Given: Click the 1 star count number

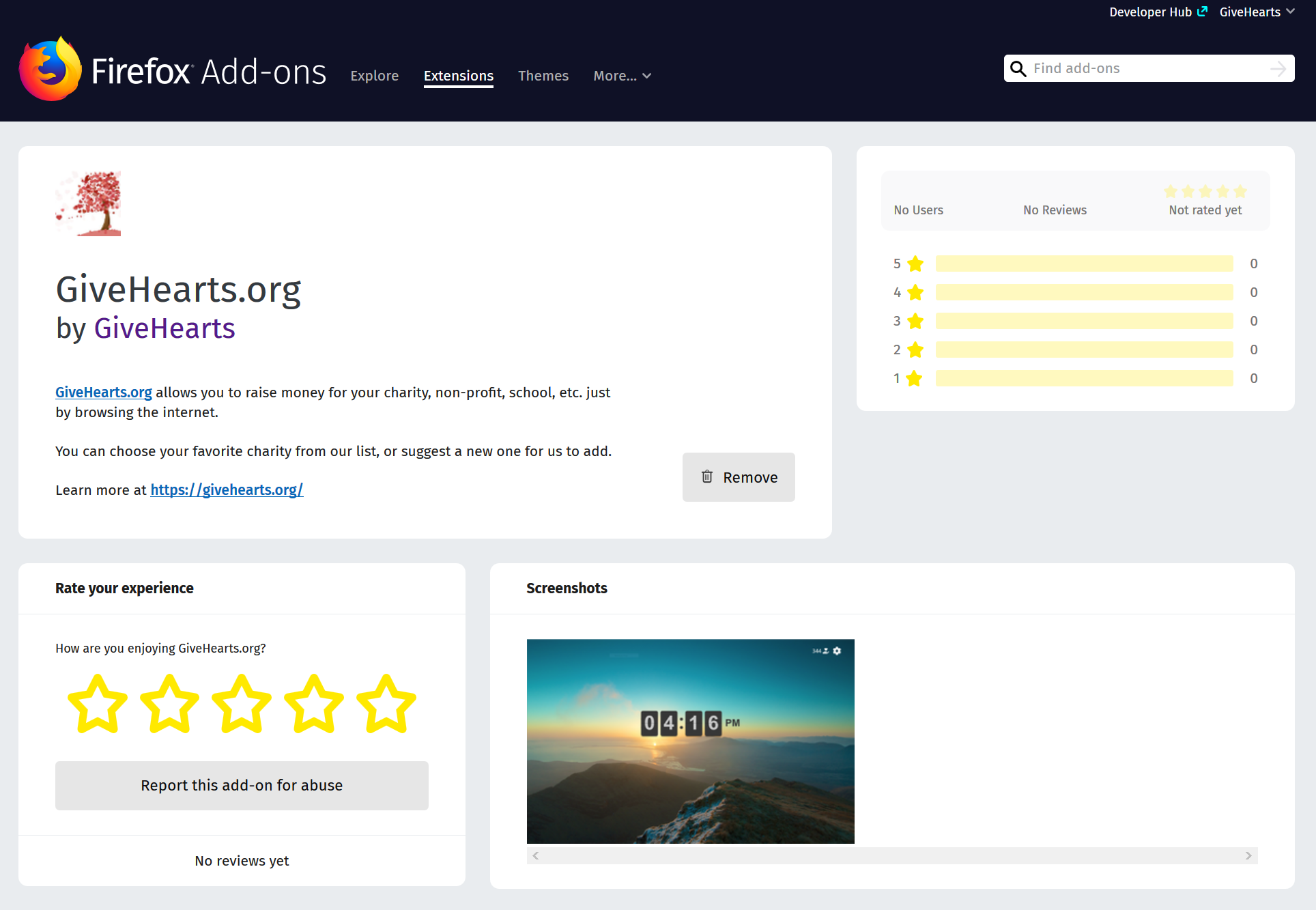Looking at the screenshot, I should [x=1254, y=378].
